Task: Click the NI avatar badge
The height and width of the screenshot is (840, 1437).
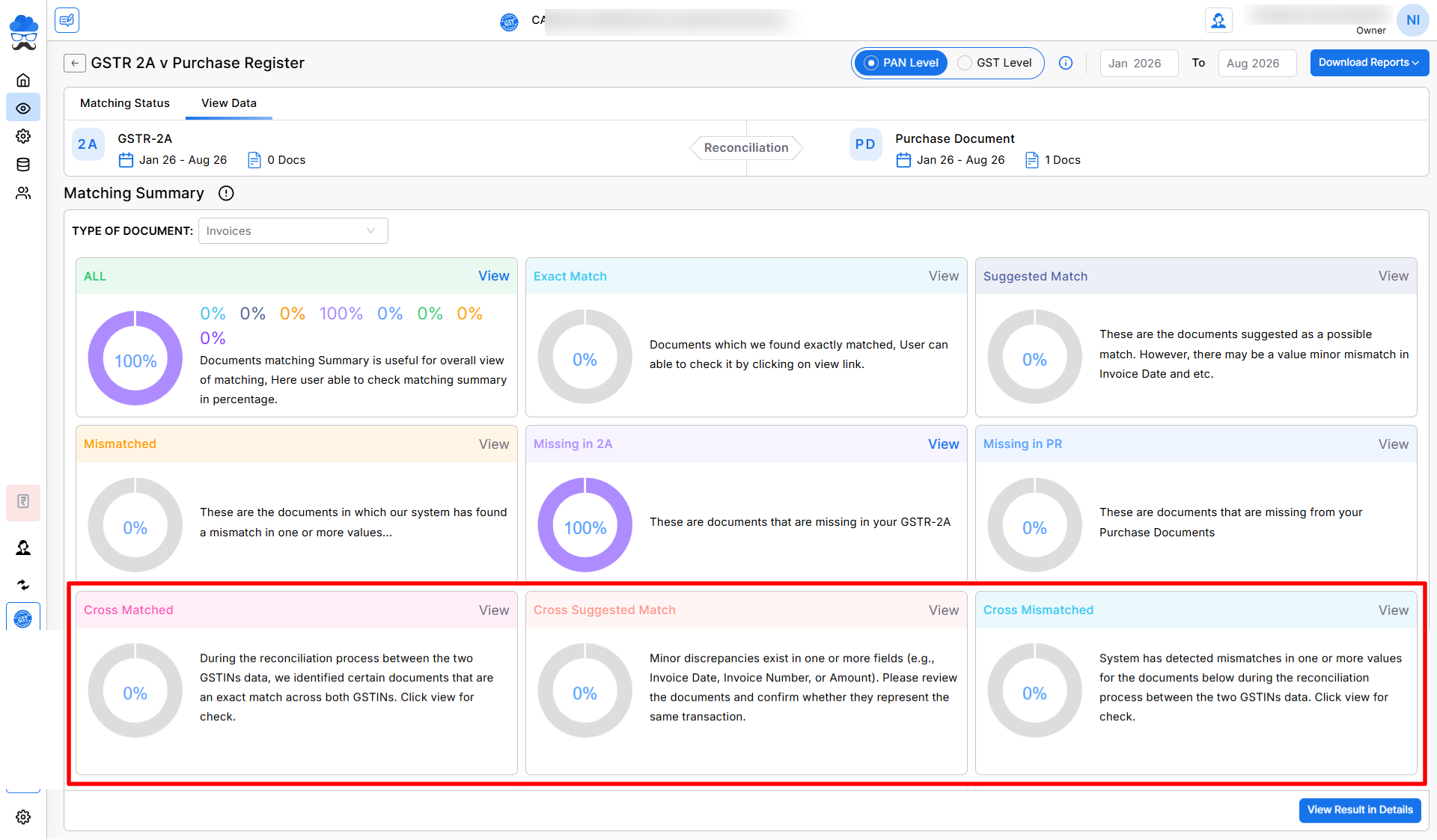Action: click(1413, 20)
